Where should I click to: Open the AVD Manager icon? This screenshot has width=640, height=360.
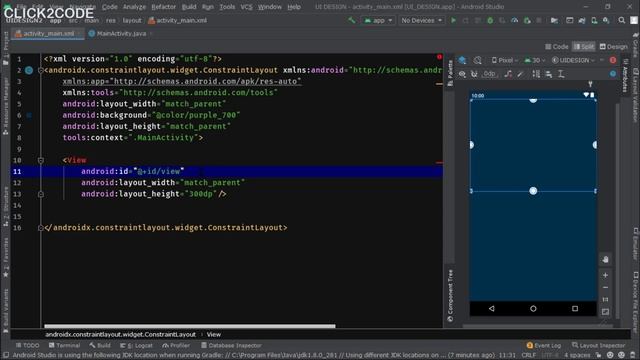tap(594, 20)
